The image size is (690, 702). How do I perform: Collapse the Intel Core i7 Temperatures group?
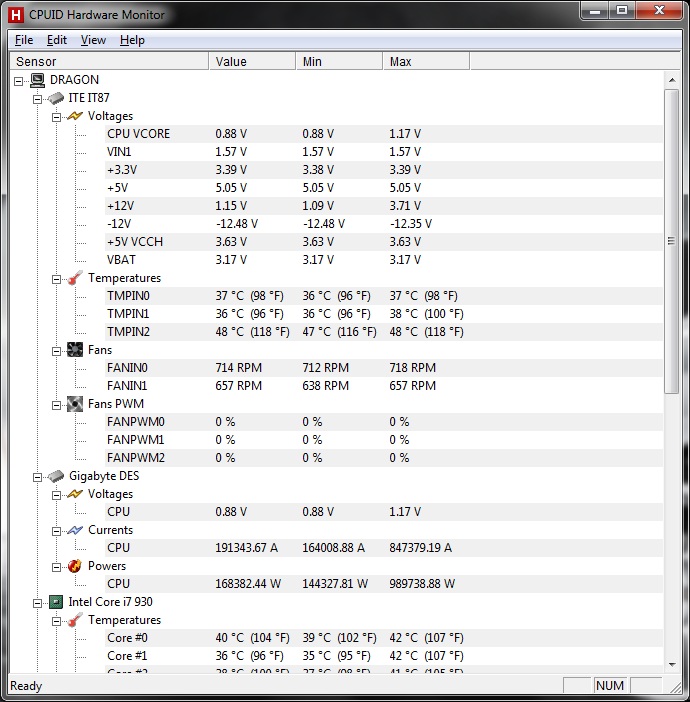(56, 621)
